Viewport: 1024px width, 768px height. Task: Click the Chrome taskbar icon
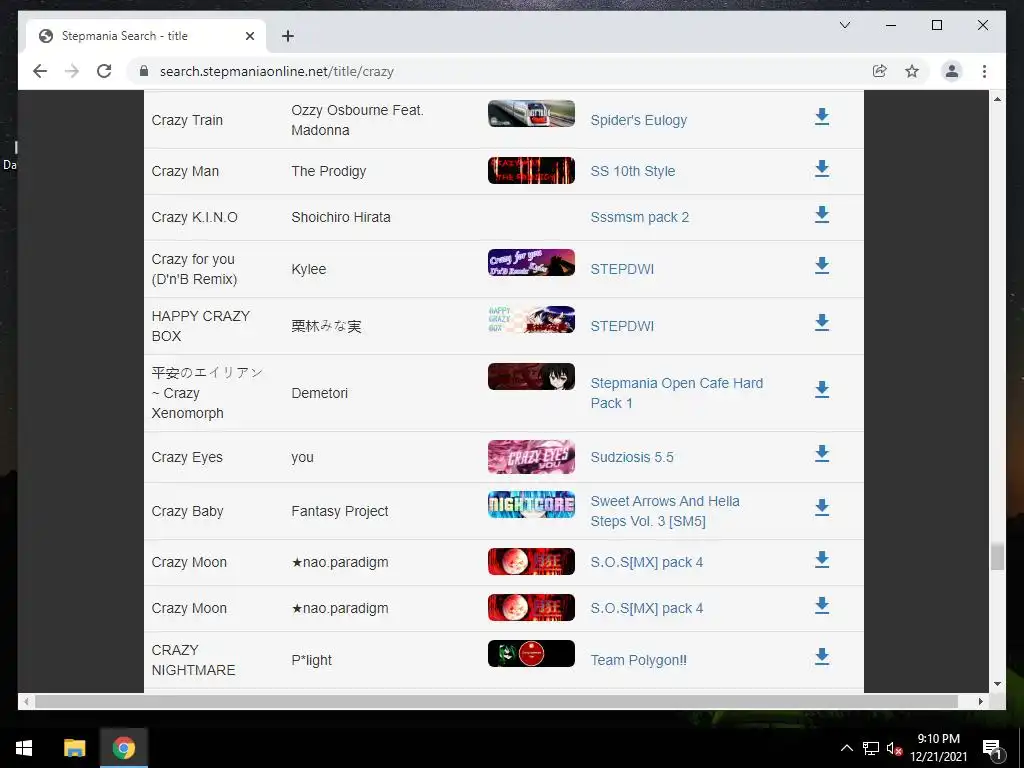[123, 748]
